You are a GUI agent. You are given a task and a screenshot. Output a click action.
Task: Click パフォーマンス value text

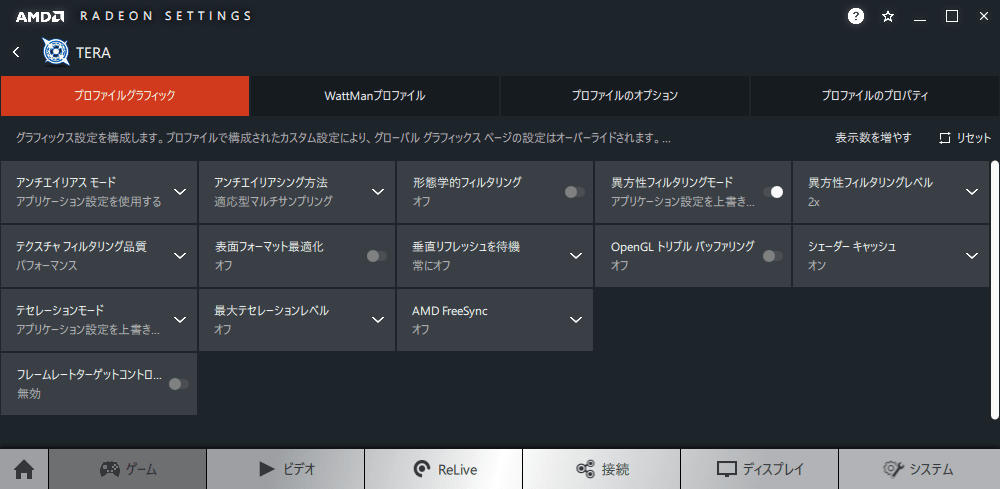pyautogui.click(x=47, y=266)
